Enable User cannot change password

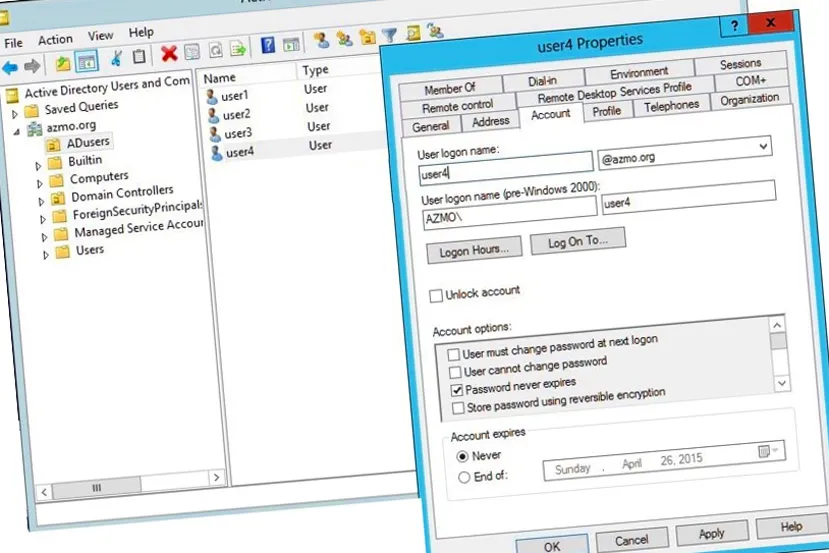pyautogui.click(x=455, y=372)
